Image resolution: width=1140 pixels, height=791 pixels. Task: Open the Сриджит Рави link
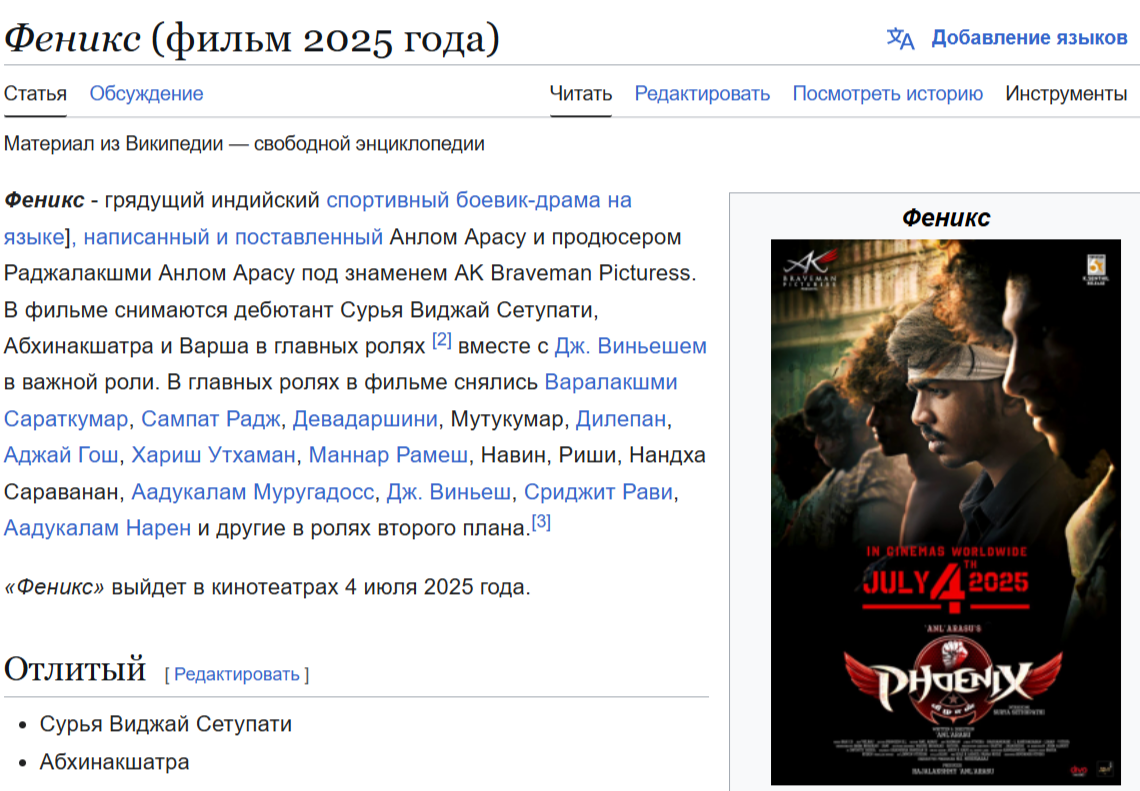tap(598, 492)
